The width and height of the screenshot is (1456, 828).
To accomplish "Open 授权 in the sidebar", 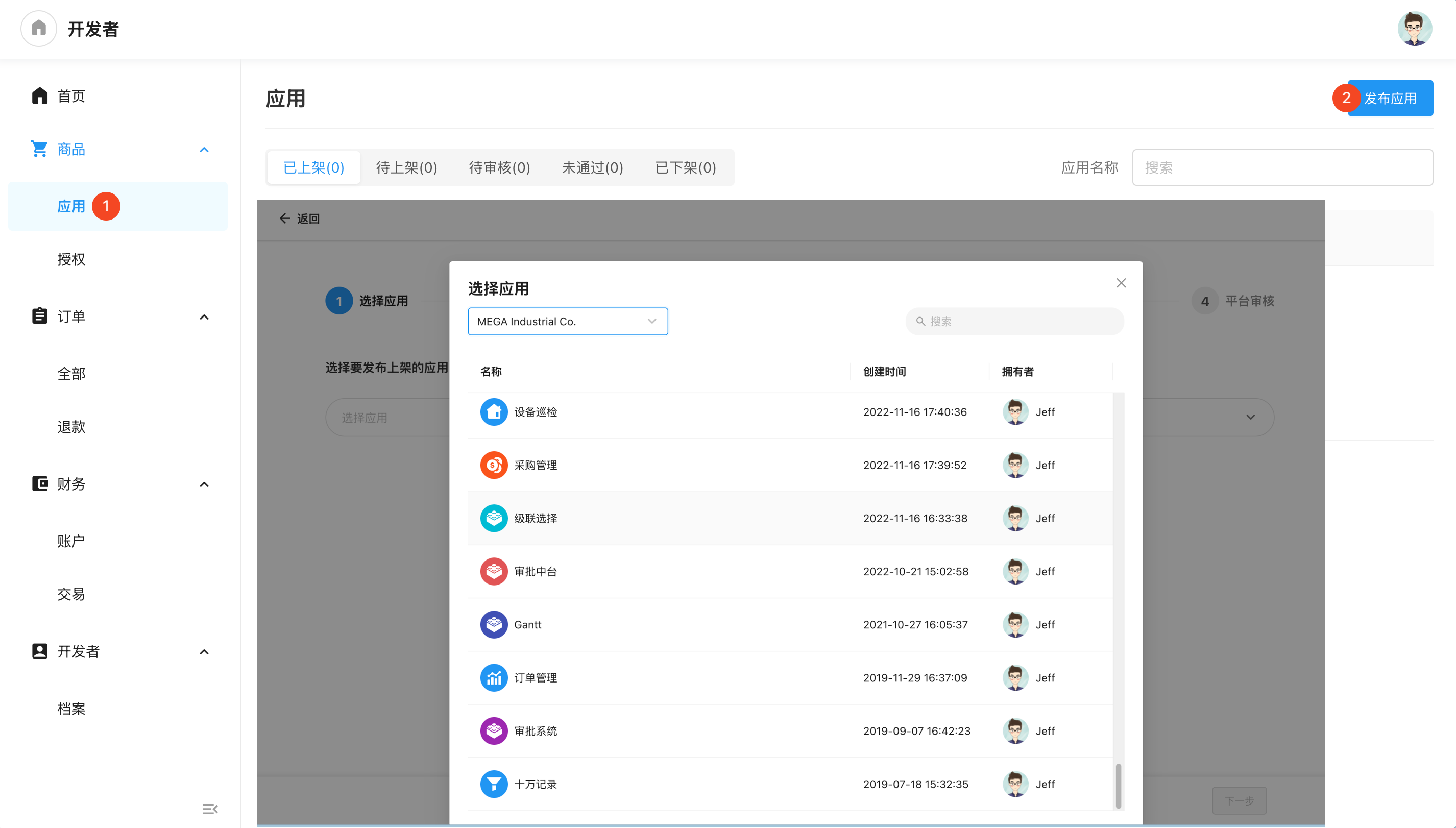I will point(71,259).
